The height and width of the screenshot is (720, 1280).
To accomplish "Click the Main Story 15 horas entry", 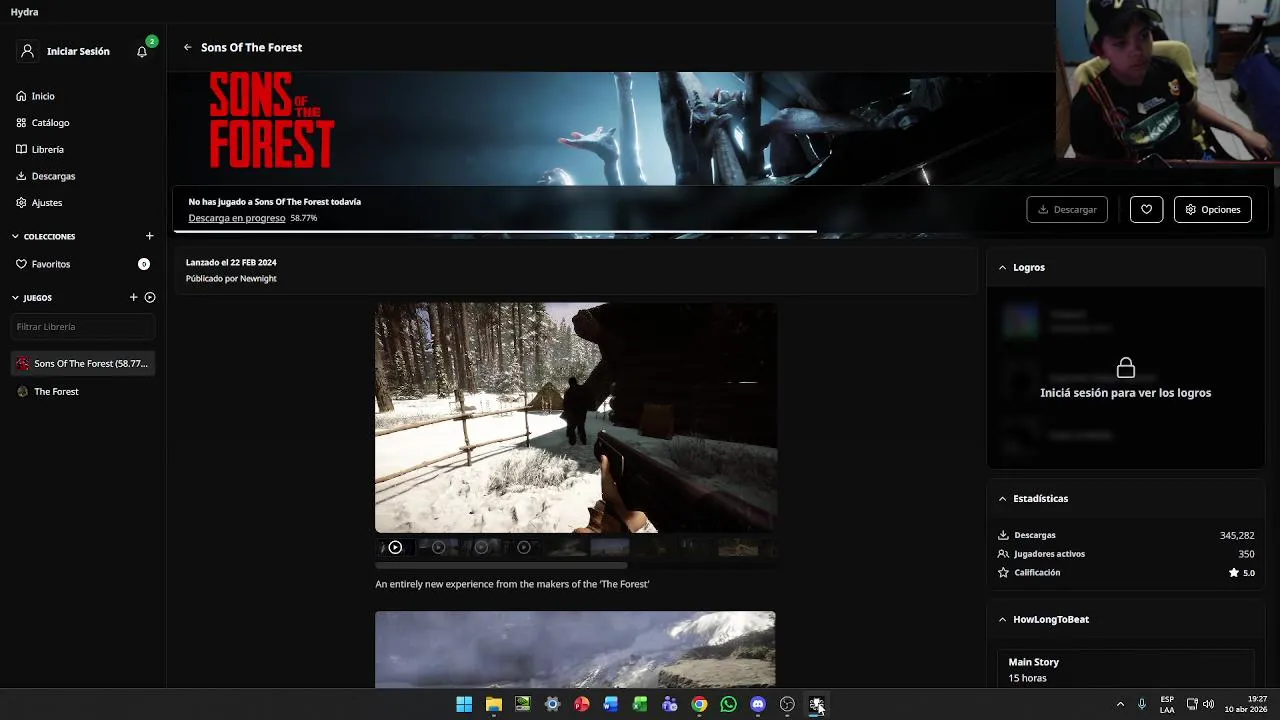I will 1126,669.
